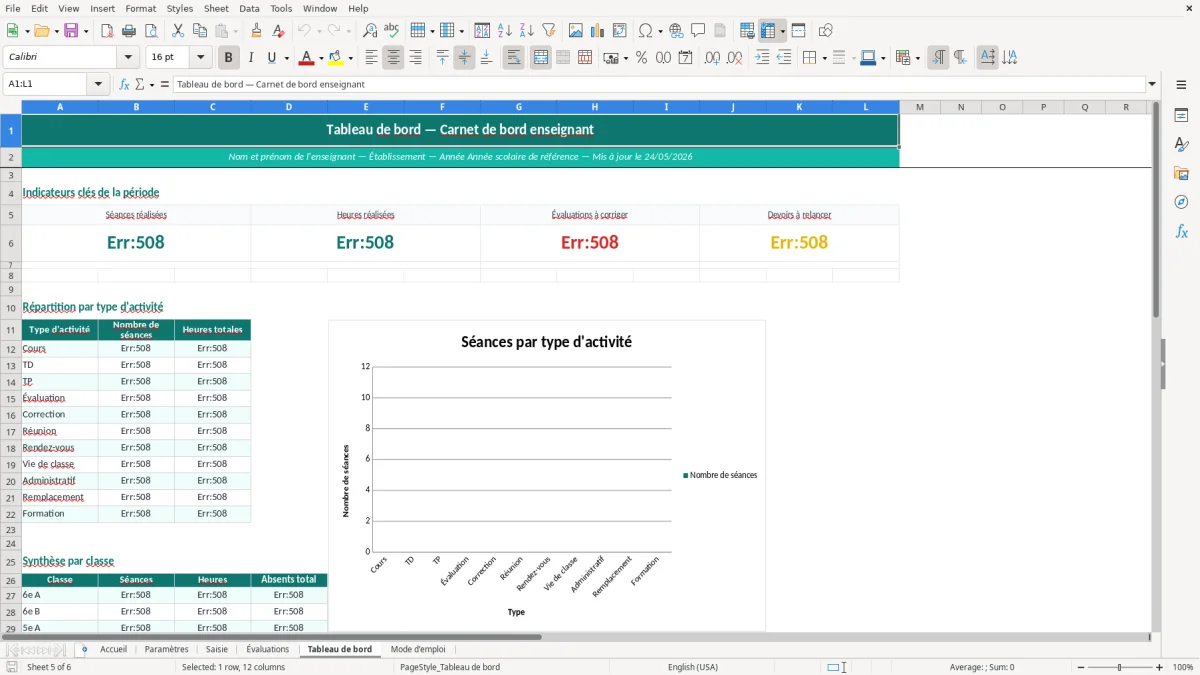Open the font size dropdown
1200x675 pixels.
(201, 57)
